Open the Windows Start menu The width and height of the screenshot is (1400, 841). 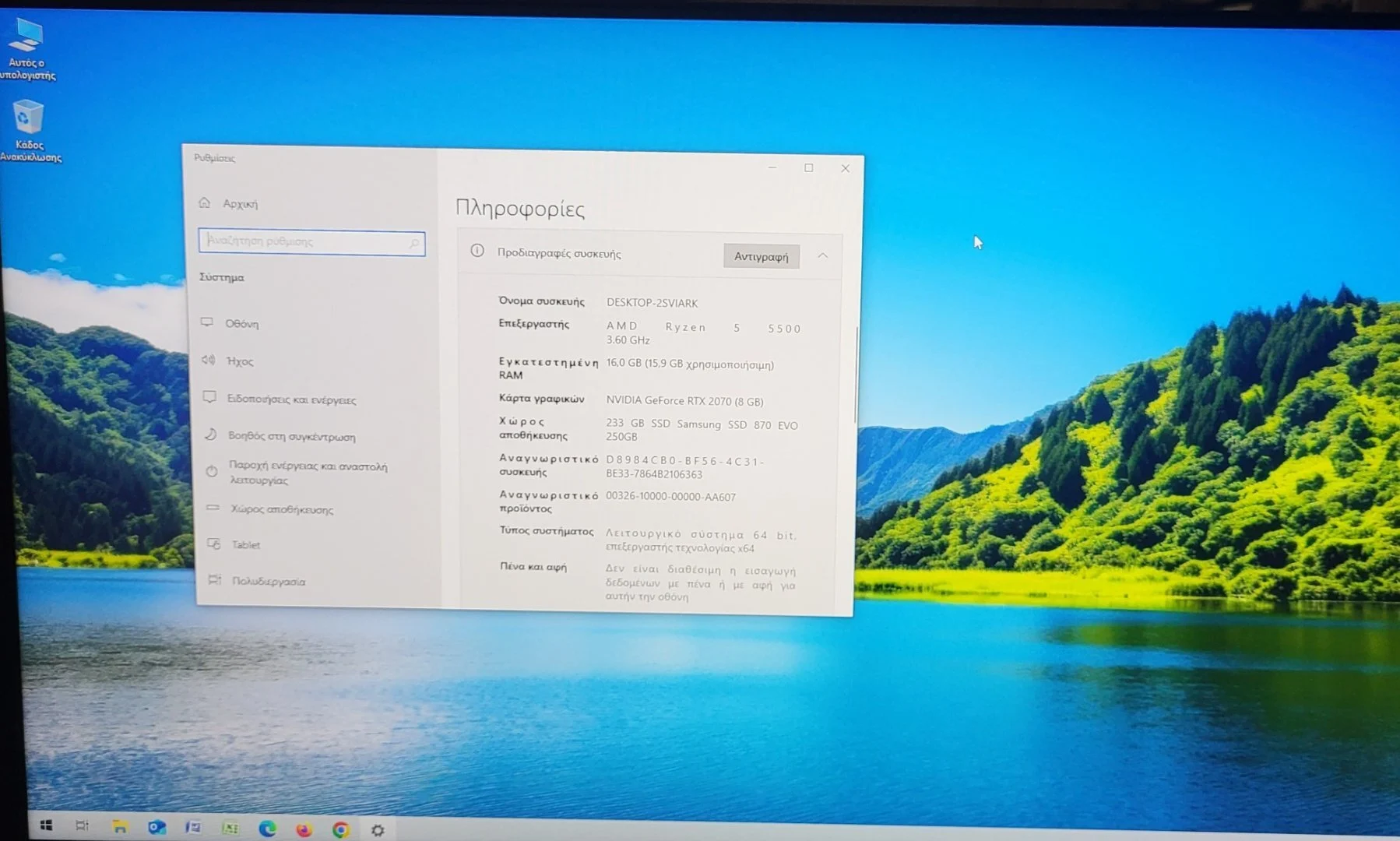46,825
